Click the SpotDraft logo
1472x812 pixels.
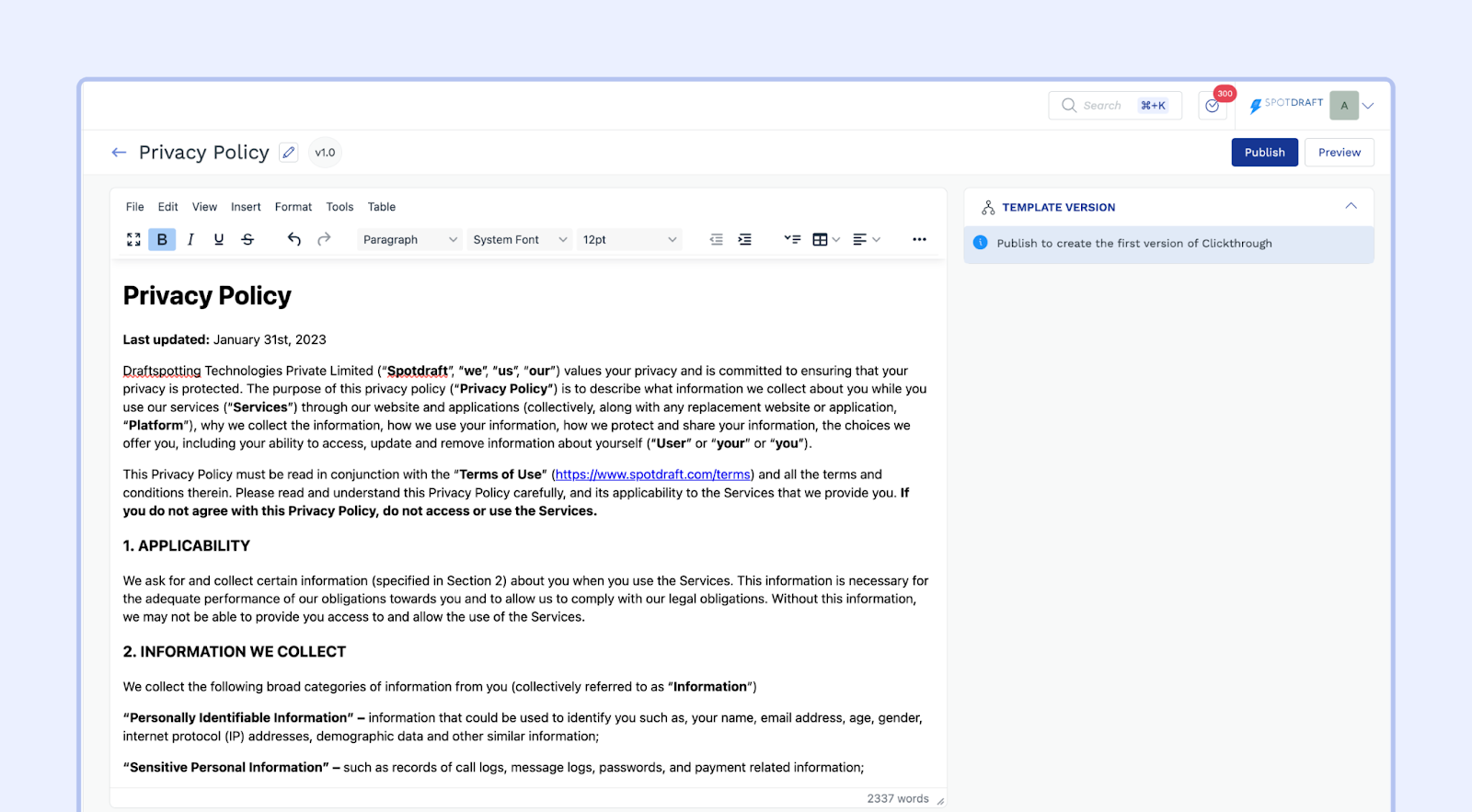coord(1286,105)
